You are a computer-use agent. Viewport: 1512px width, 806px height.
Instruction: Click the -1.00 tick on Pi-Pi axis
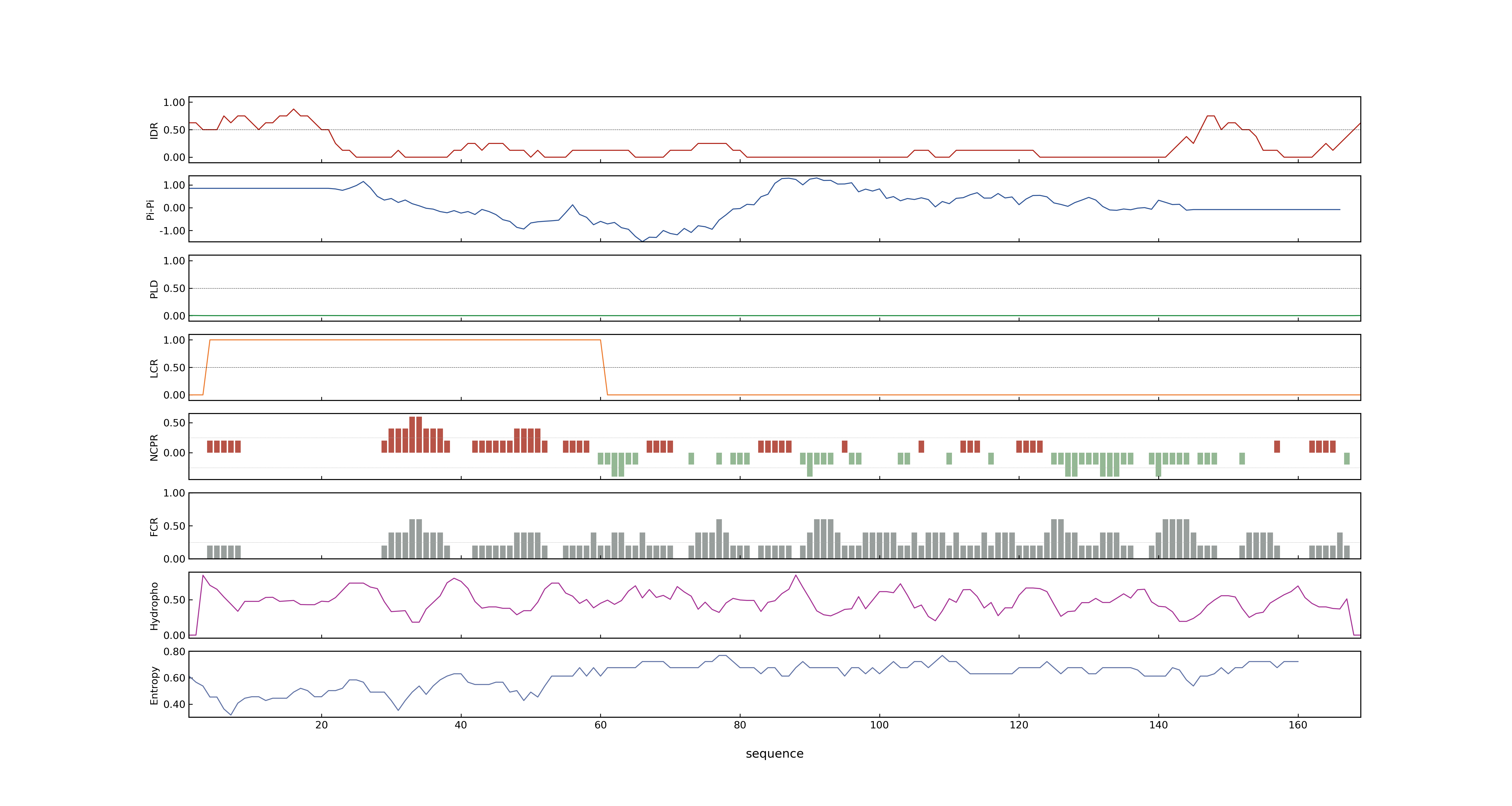172,231
